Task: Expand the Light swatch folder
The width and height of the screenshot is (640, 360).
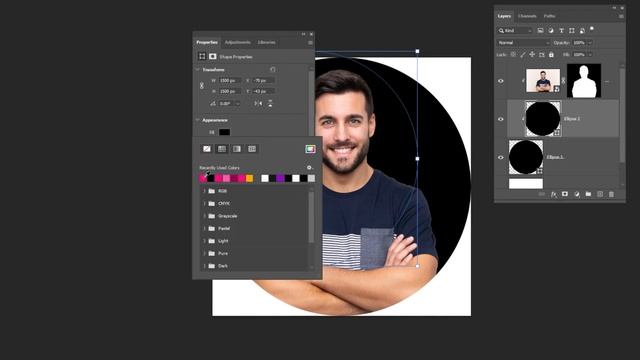Action: 204,241
